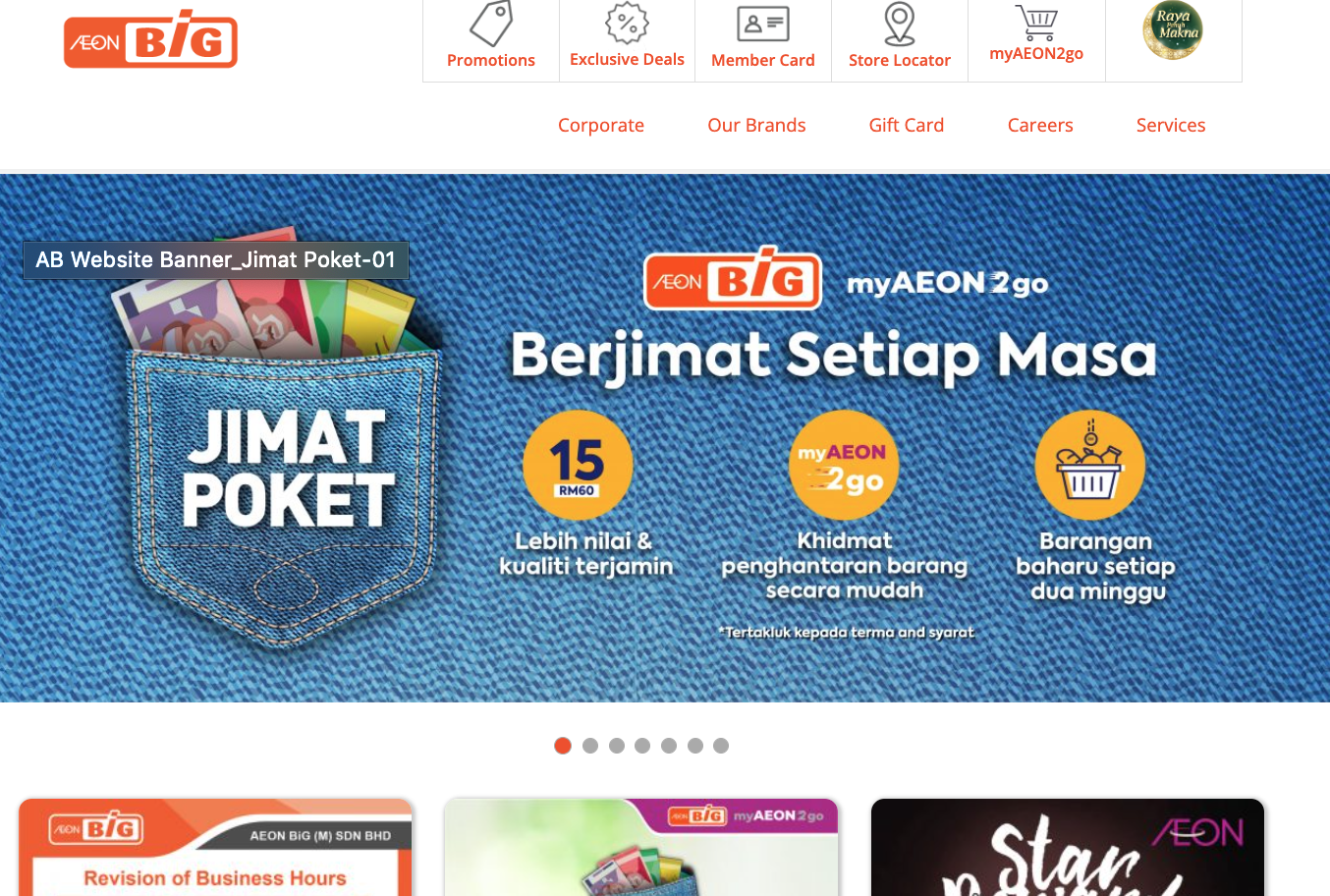
Task: Open the Raya Makna round badge
Action: [1173, 29]
